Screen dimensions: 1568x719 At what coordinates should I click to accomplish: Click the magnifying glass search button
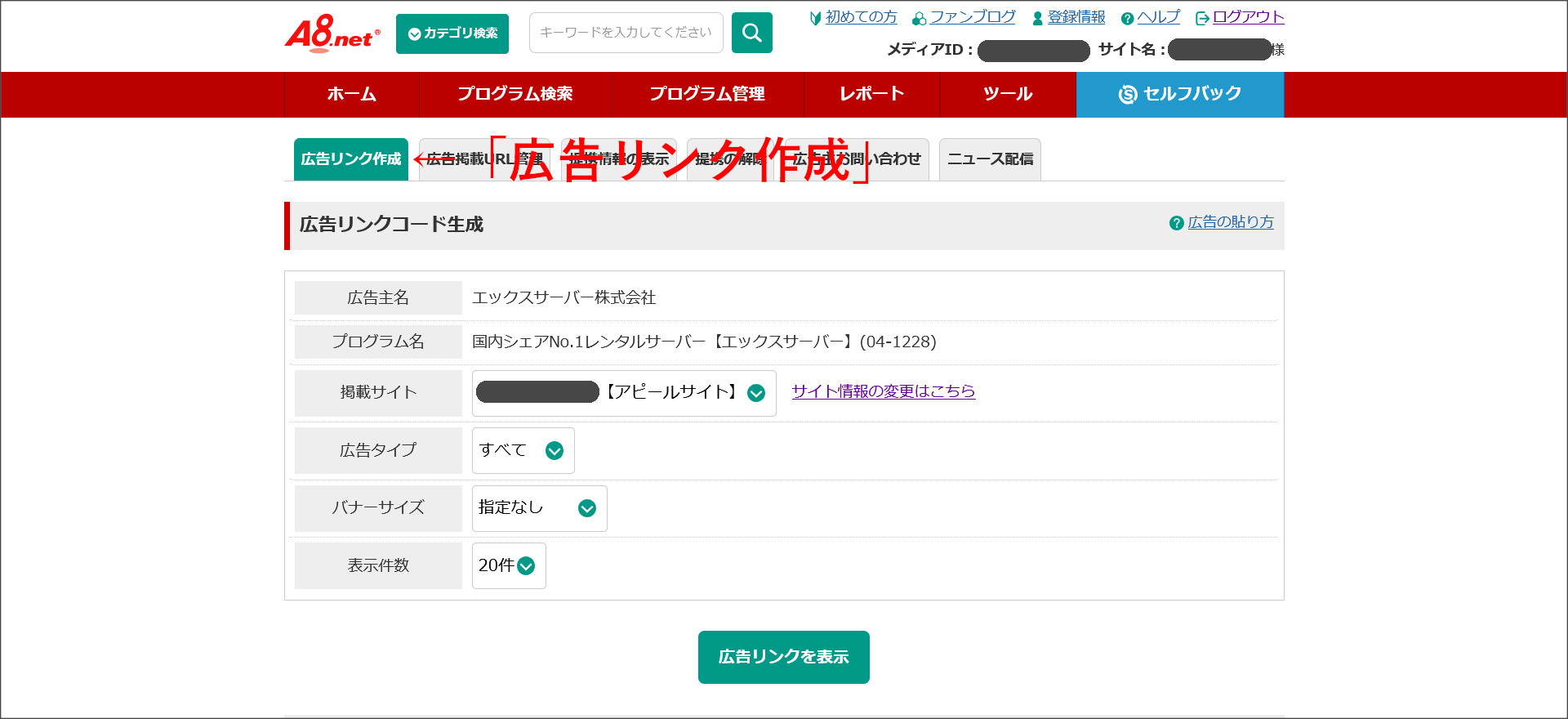point(751,33)
